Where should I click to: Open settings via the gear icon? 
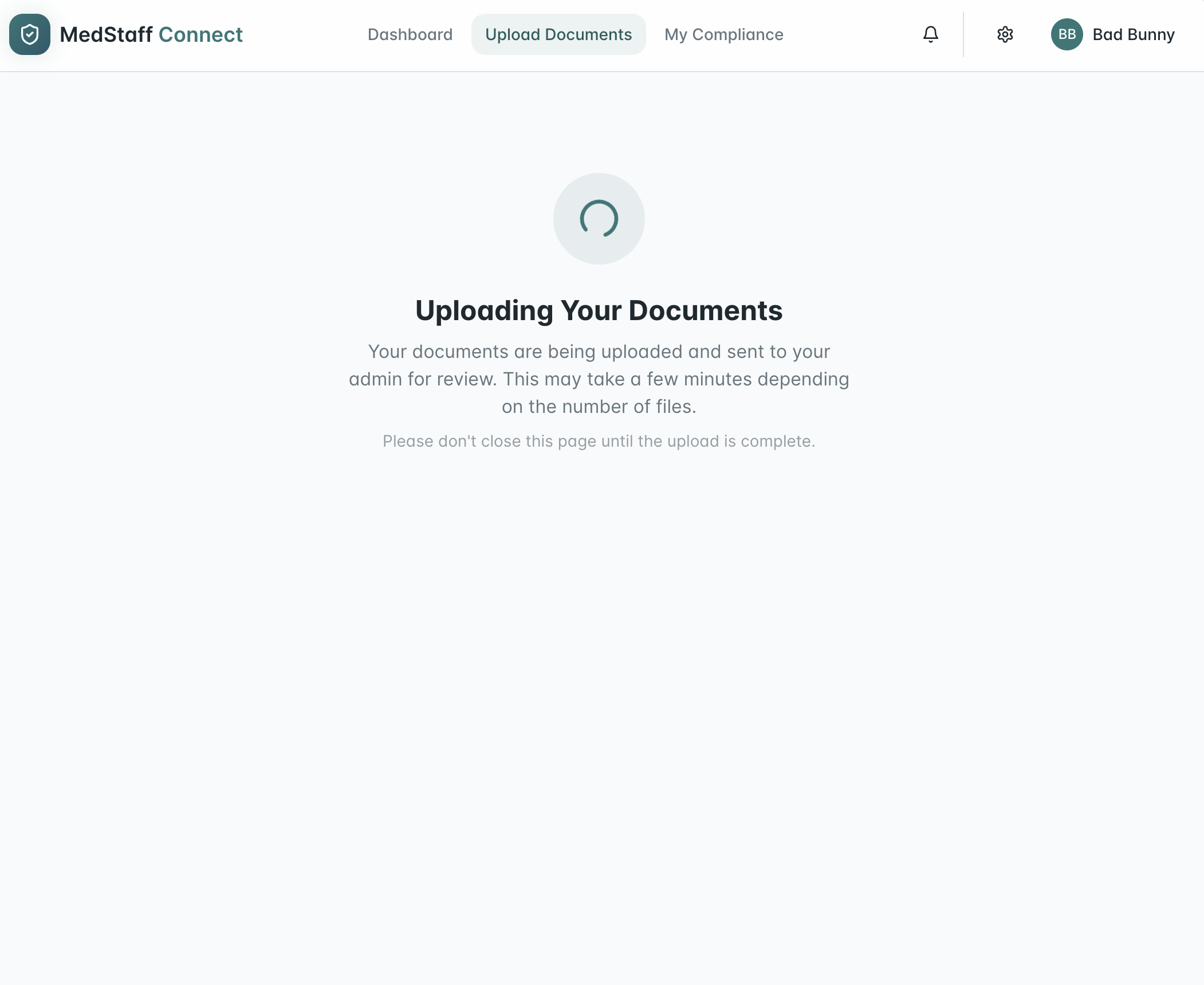click(1005, 34)
